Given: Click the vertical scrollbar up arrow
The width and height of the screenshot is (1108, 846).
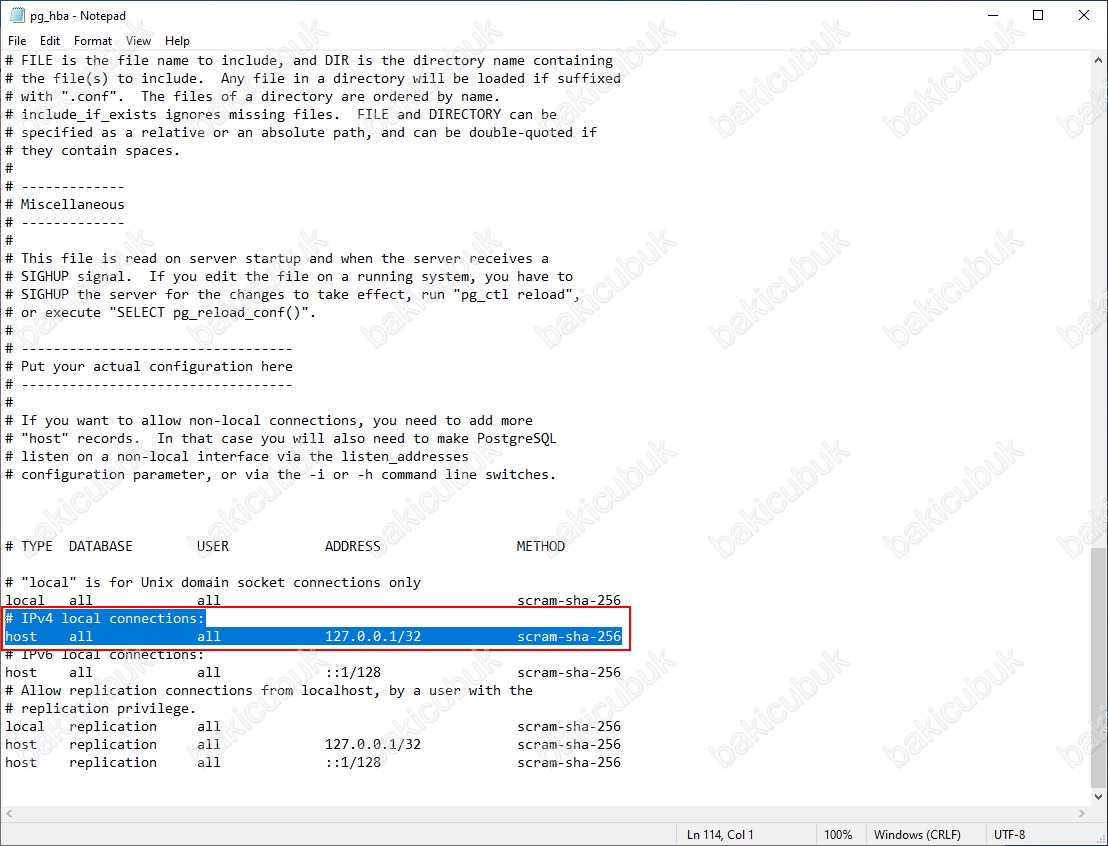Looking at the screenshot, I should [x=1097, y=61].
